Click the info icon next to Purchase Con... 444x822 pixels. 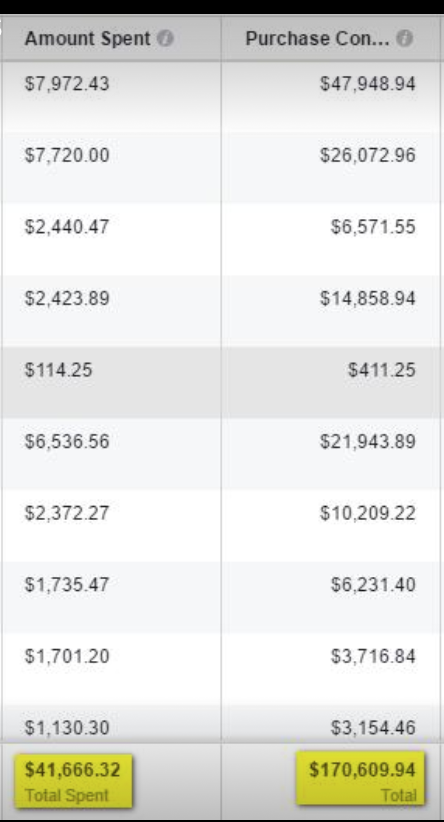[x=404, y=38]
